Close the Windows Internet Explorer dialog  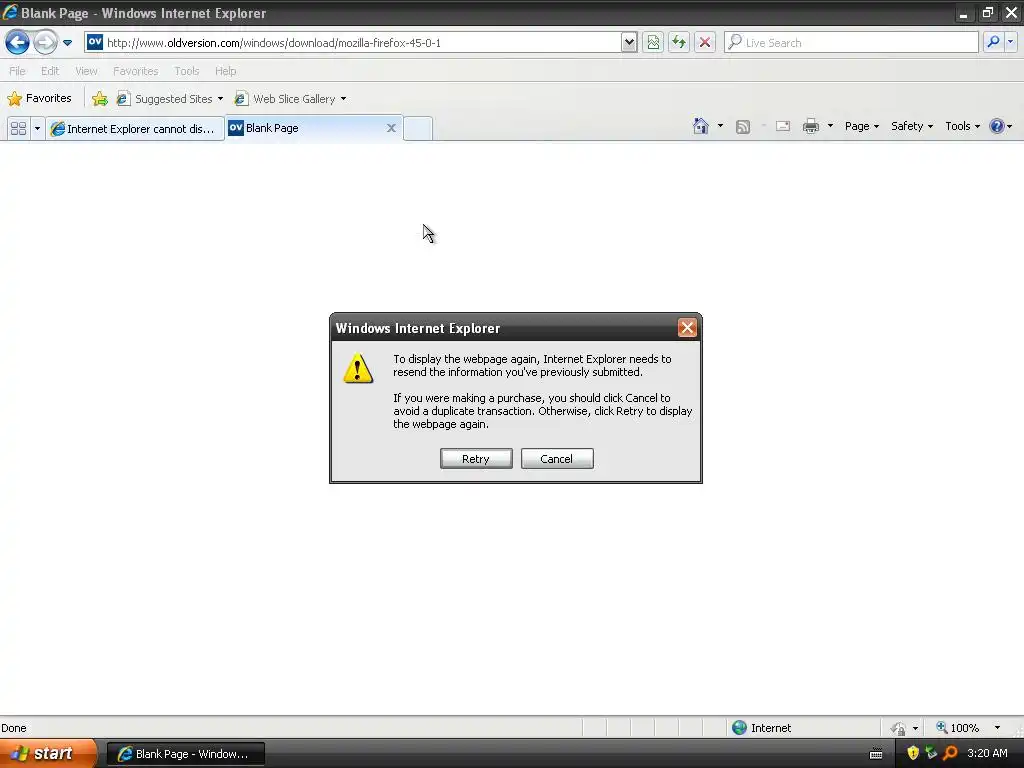pyautogui.click(x=687, y=328)
